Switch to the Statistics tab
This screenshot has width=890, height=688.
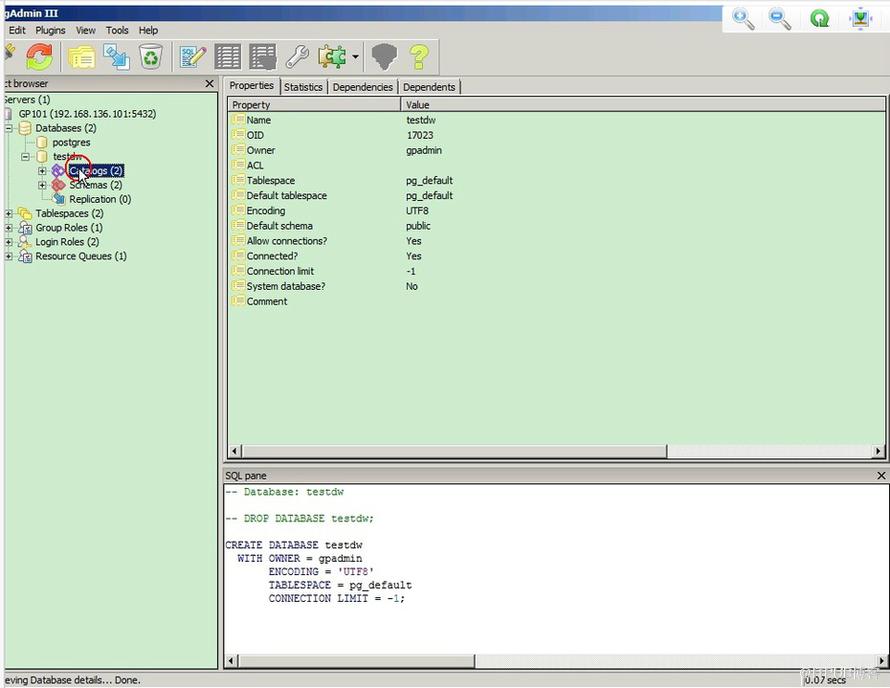coord(303,87)
